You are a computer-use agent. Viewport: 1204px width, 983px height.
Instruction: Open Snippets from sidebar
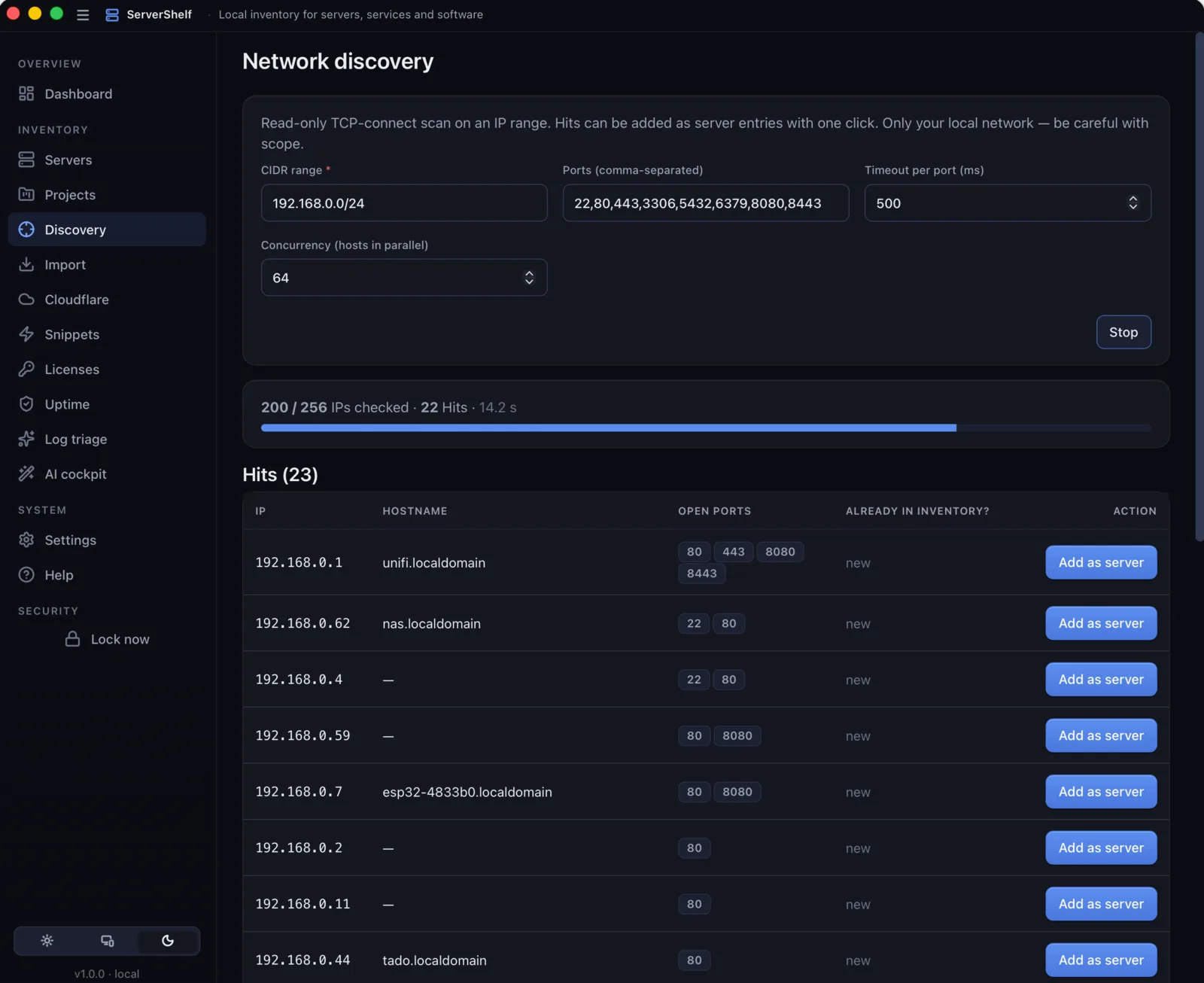pos(107,334)
